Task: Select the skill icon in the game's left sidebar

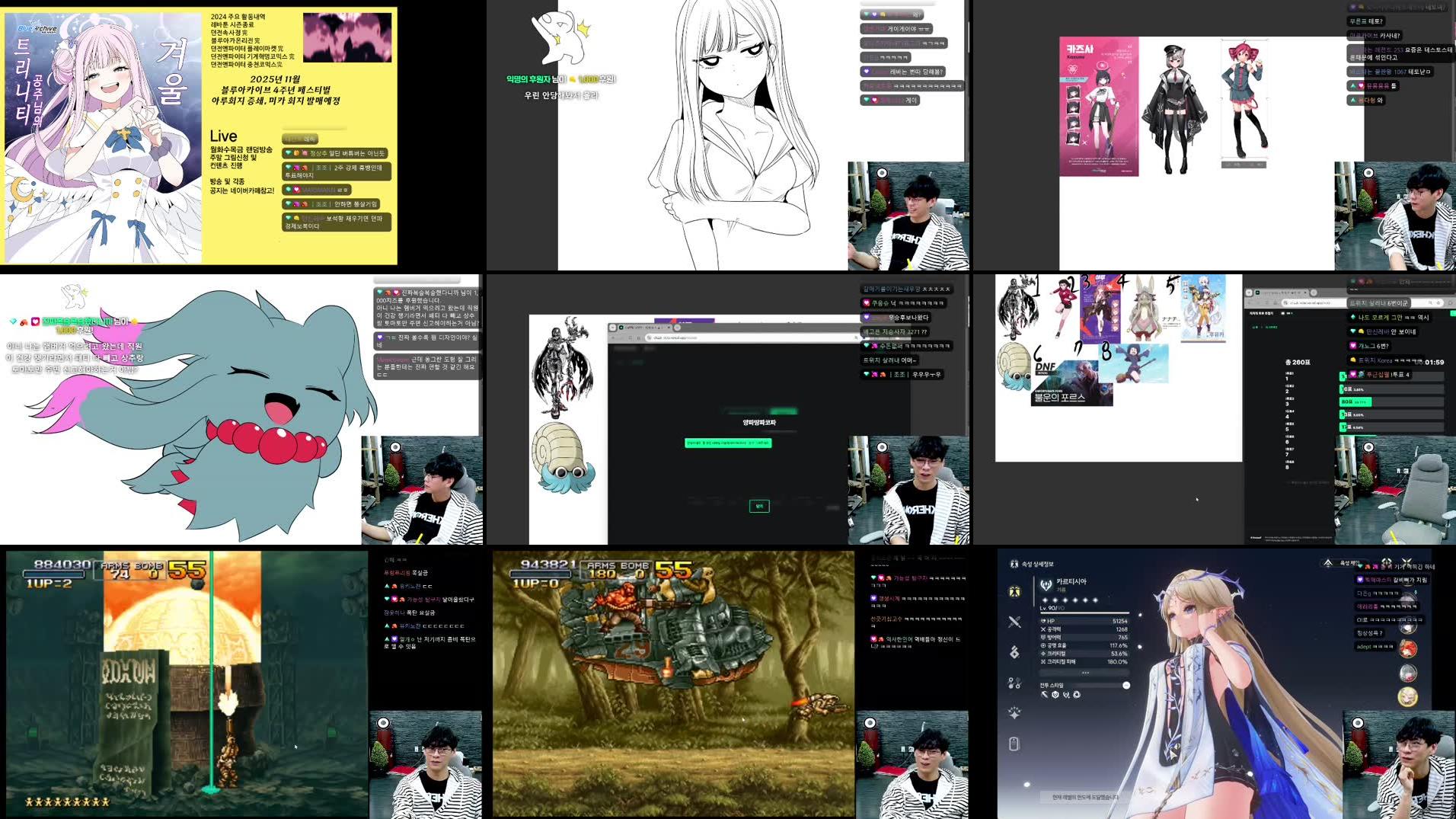Action: (1013, 649)
